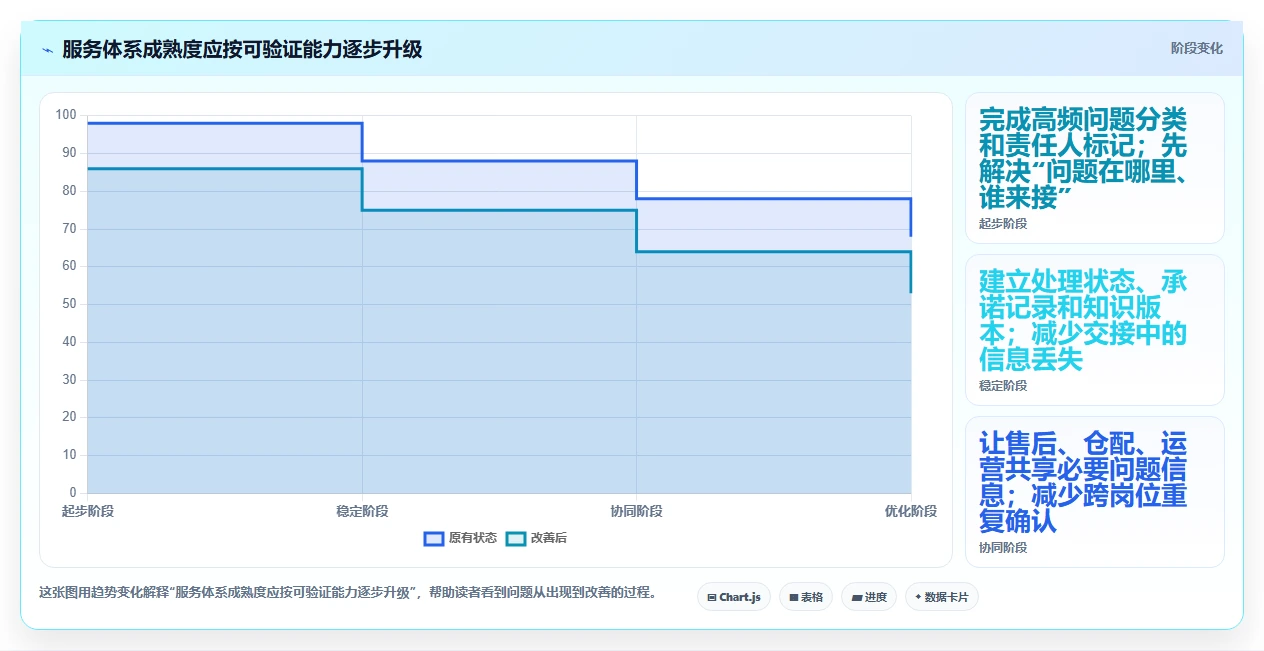Select the 起步阶段 card about 高频问题分类
This screenshot has width=1264, height=651.
tap(1095, 168)
